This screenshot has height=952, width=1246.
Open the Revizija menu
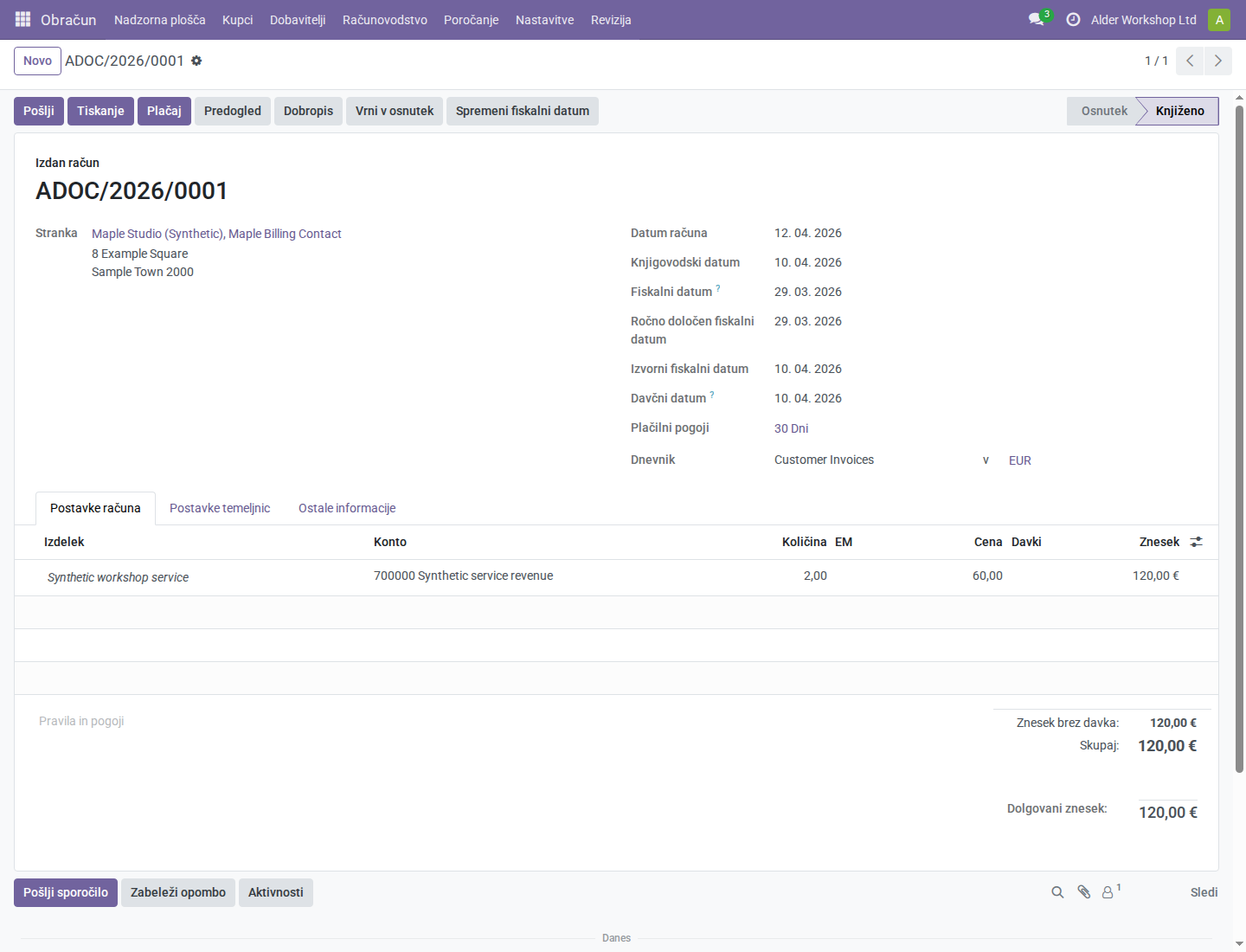tap(611, 20)
